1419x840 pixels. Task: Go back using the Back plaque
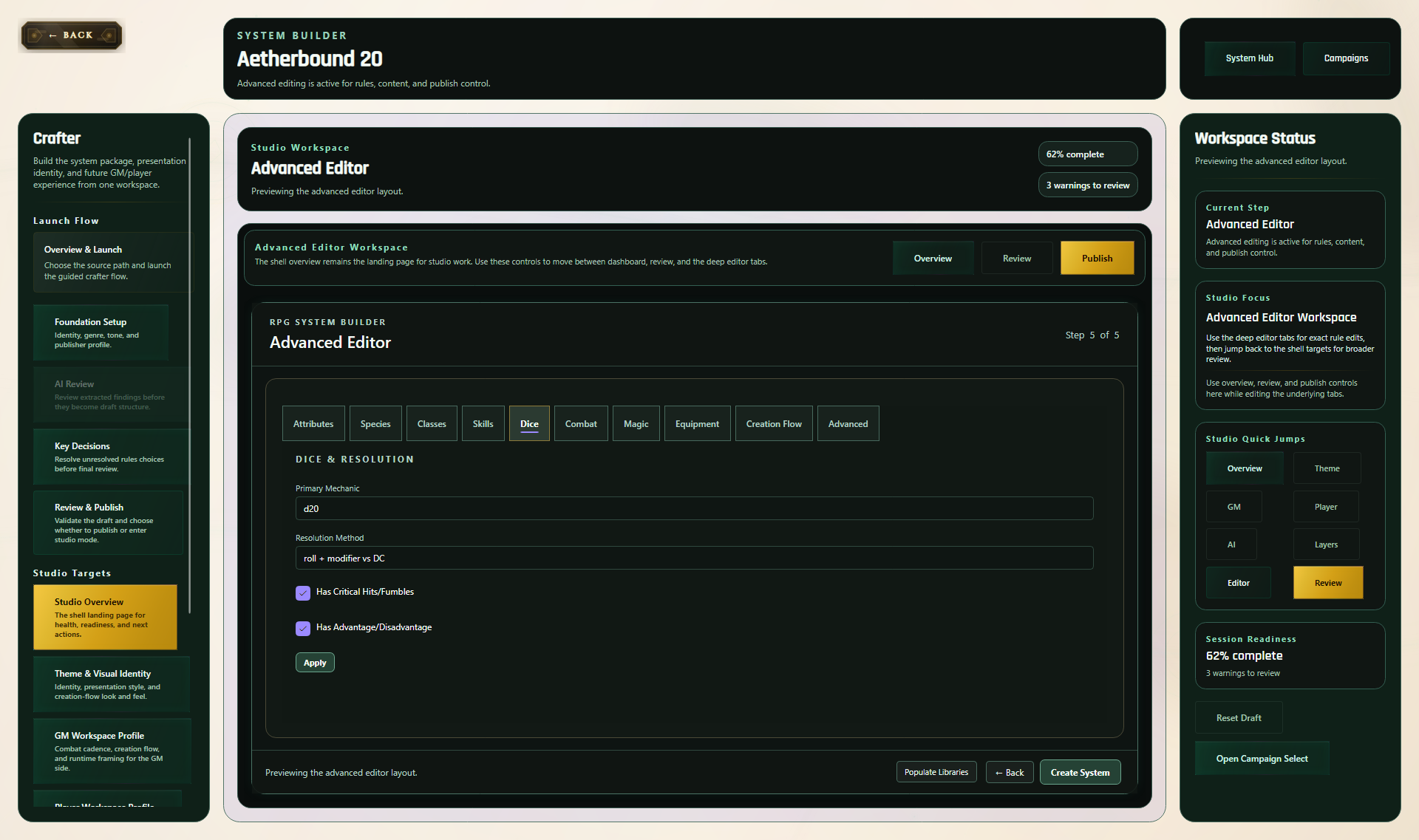(71, 35)
